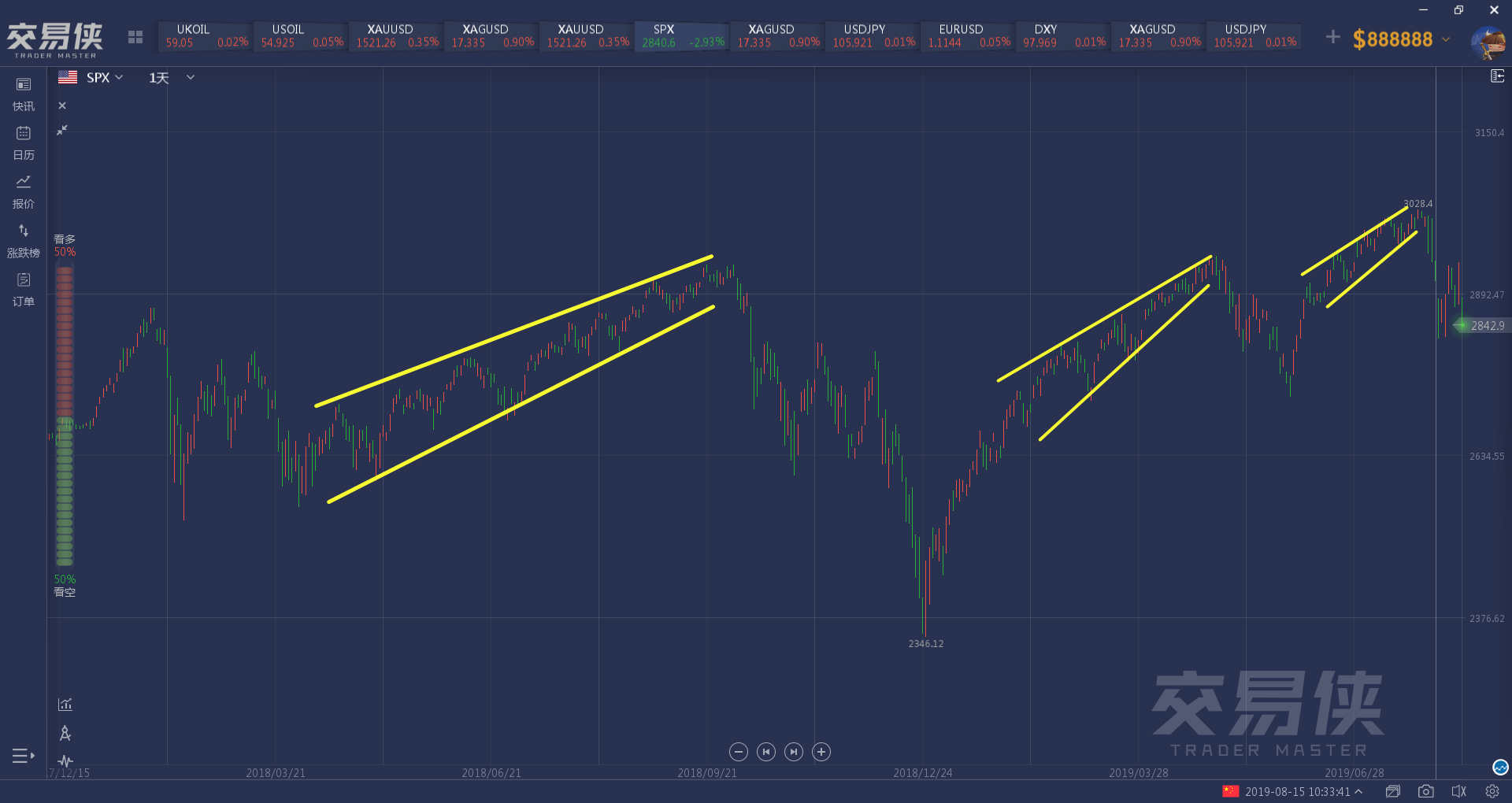The height and width of the screenshot is (803, 1512).
Task: Open the 快讯 news panel
Action: 24,94
